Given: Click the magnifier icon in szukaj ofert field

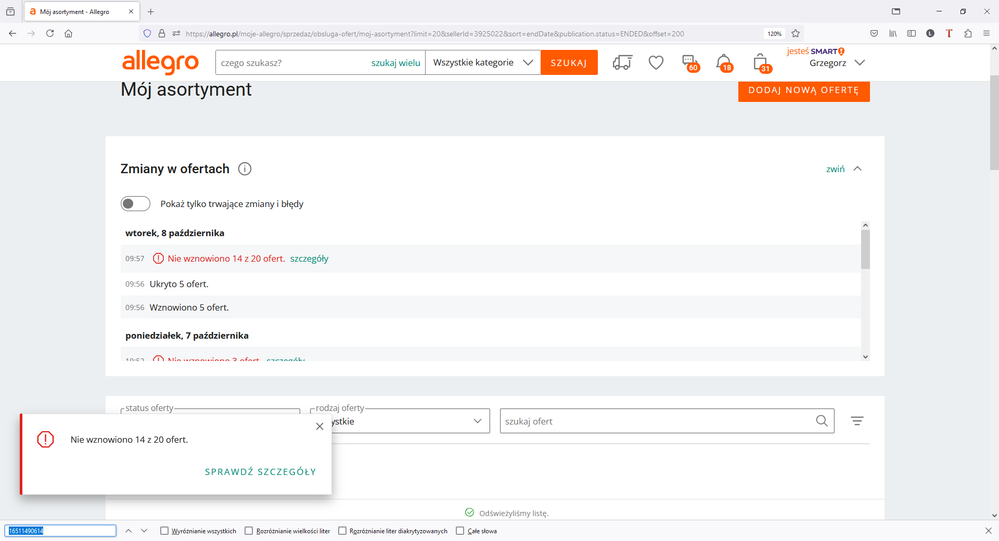Looking at the screenshot, I should pyautogui.click(x=822, y=421).
